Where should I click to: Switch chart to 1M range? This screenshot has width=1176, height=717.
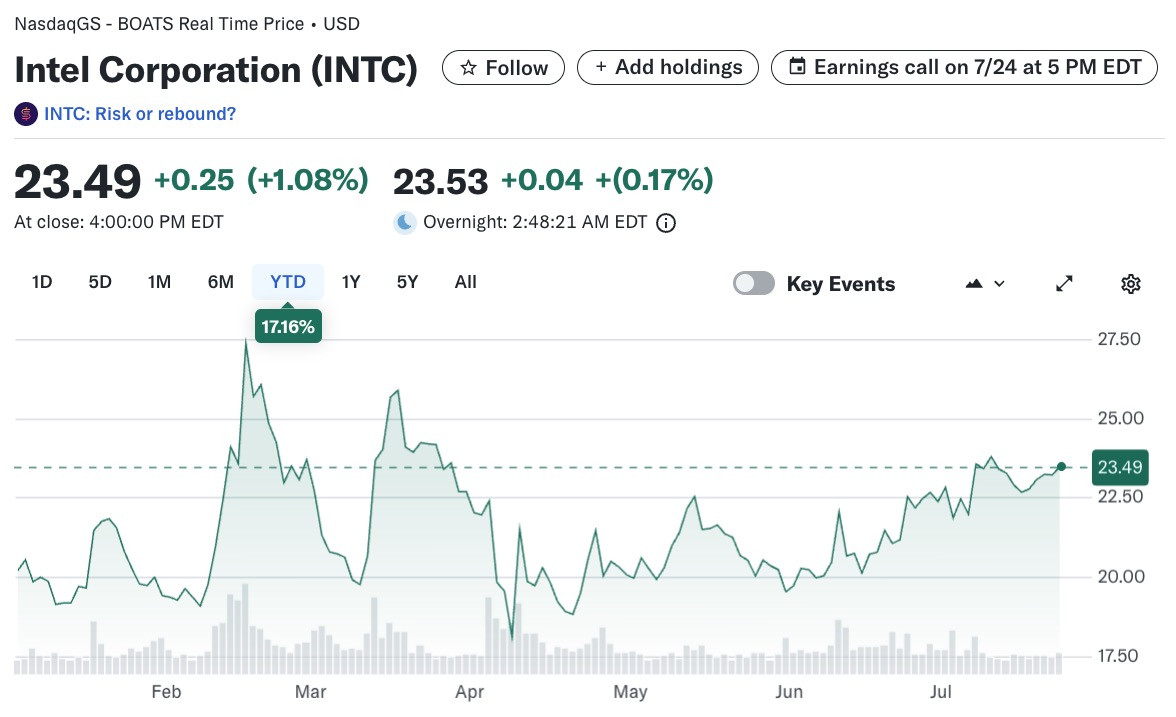pyautogui.click(x=159, y=282)
